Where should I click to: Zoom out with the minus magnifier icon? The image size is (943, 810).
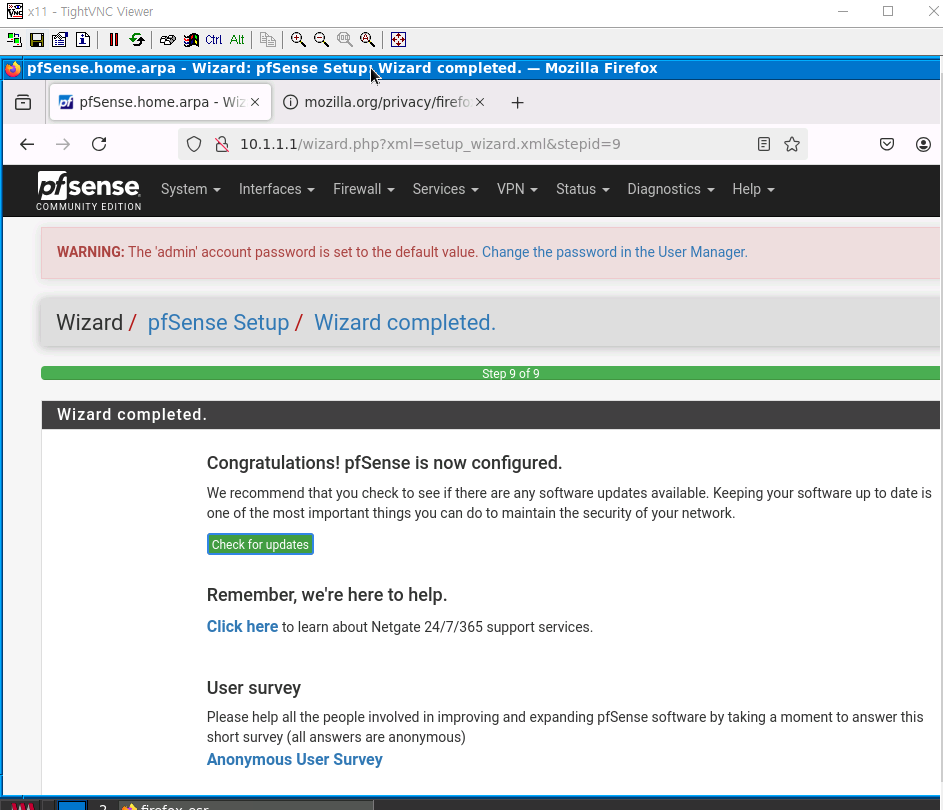321,40
